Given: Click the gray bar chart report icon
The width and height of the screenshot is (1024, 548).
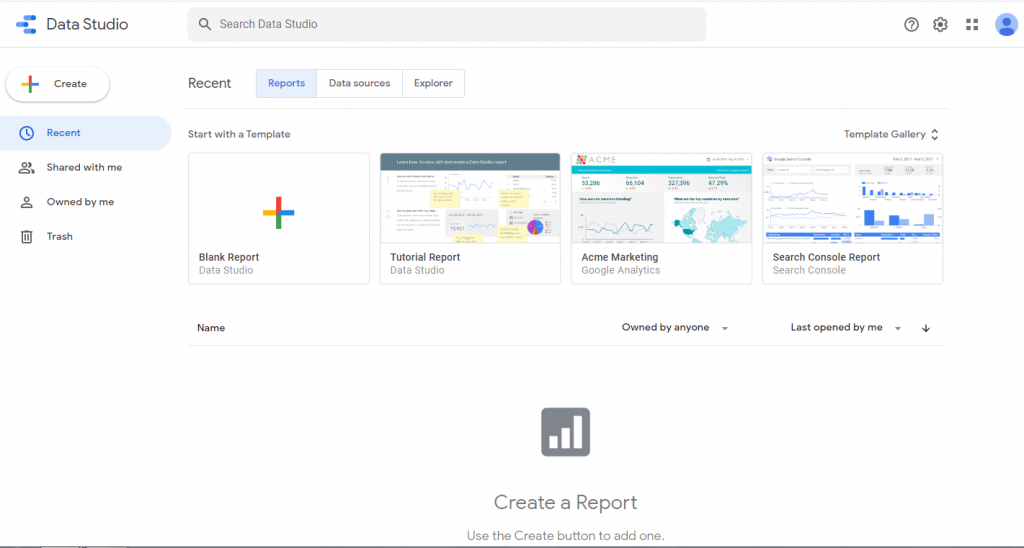Looking at the screenshot, I should [x=566, y=432].
